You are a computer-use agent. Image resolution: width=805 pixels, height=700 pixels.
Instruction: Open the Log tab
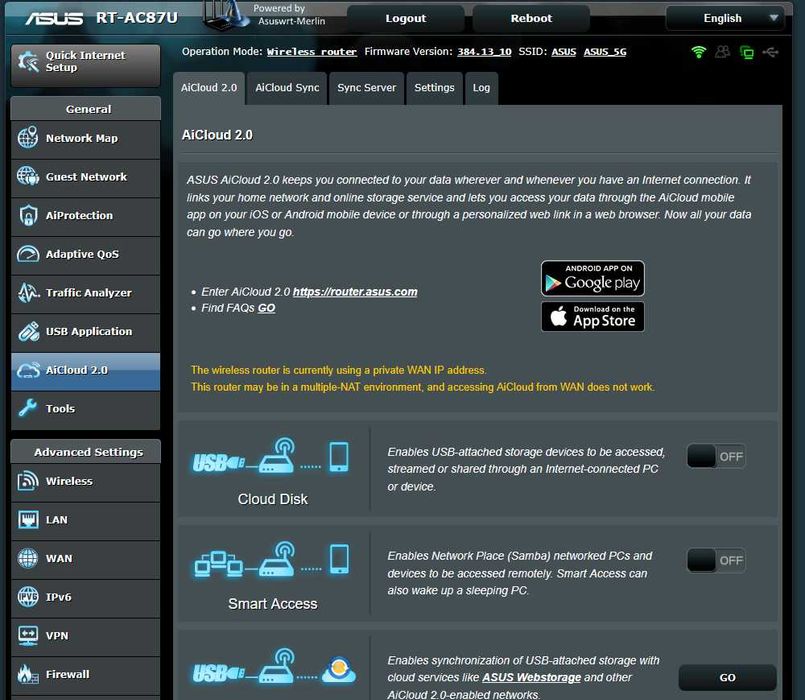[481, 88]
